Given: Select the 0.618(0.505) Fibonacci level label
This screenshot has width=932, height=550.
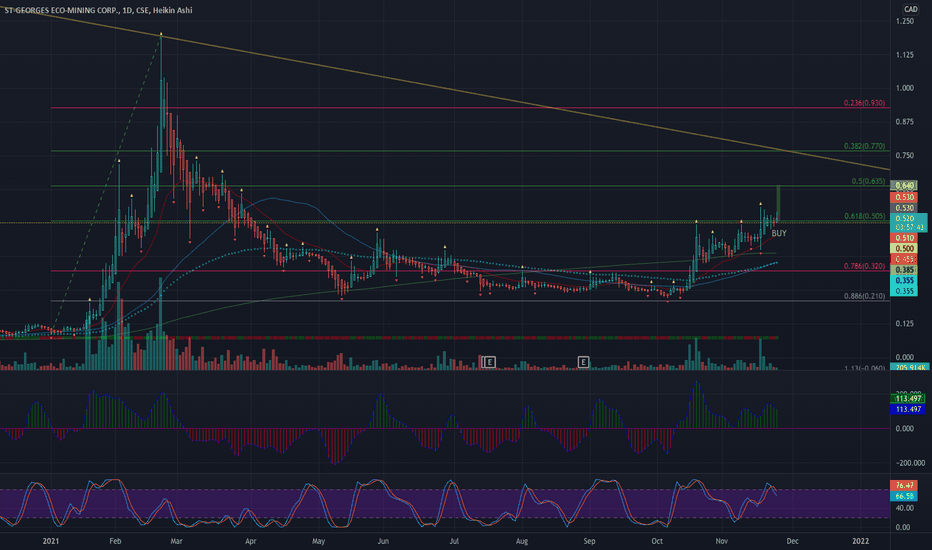Looking at the screenshot, I should pos(864,216).
